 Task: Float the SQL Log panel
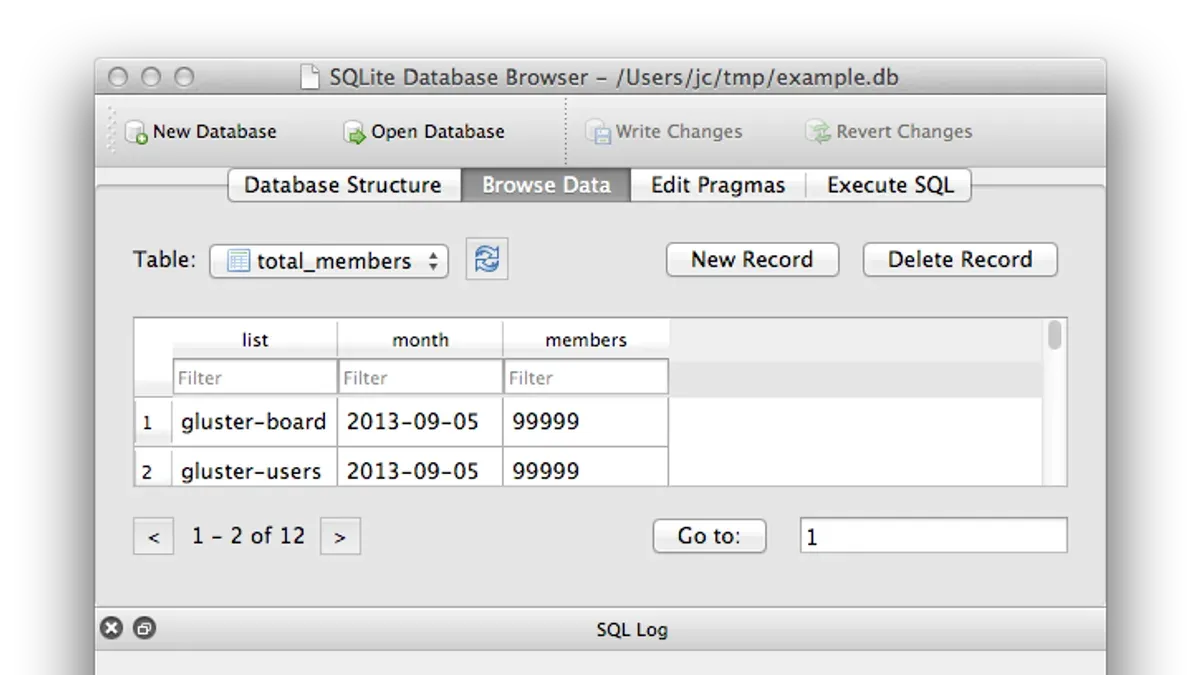[145, 628]
